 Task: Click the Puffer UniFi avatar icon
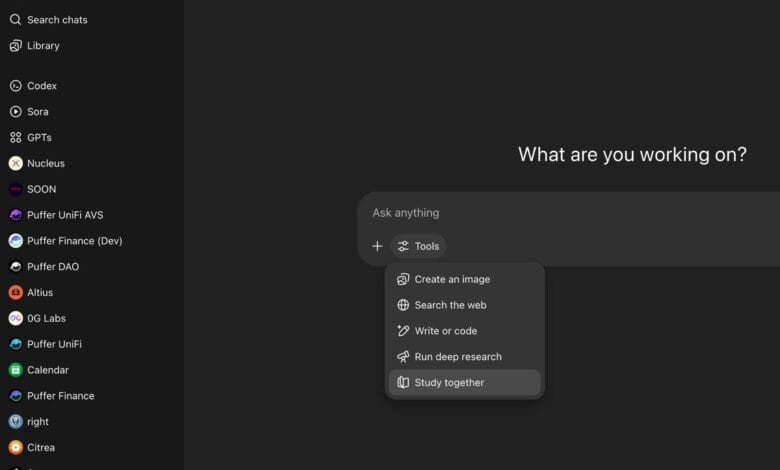(x=15, y=344)
